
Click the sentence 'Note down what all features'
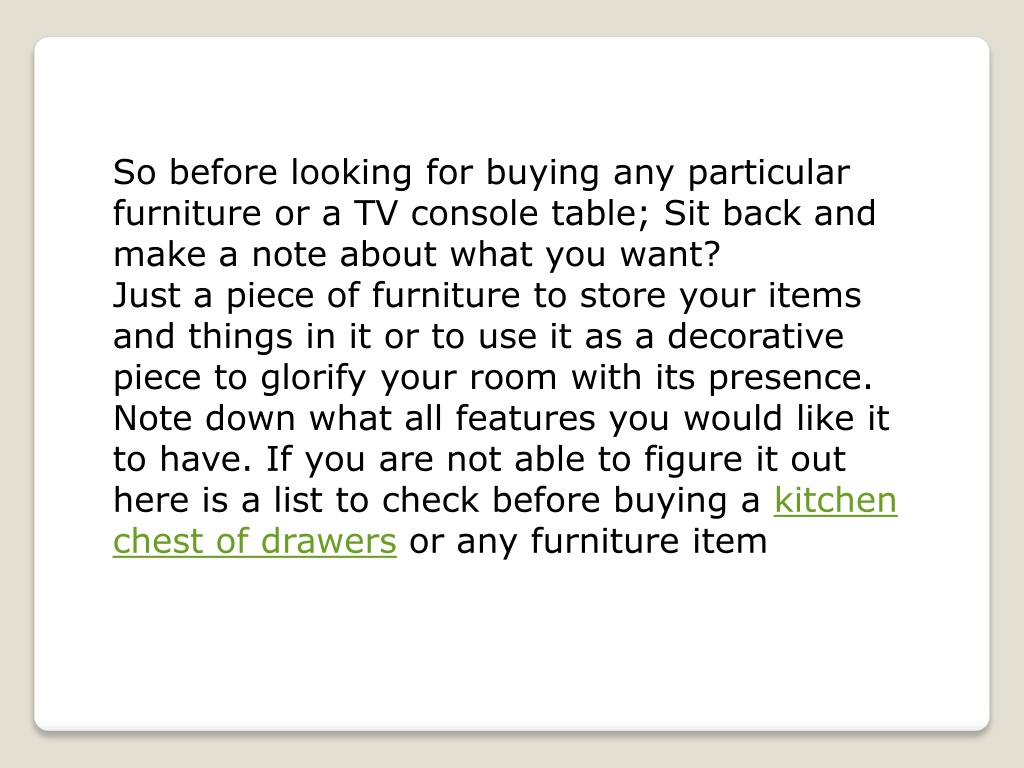[354, 419]
